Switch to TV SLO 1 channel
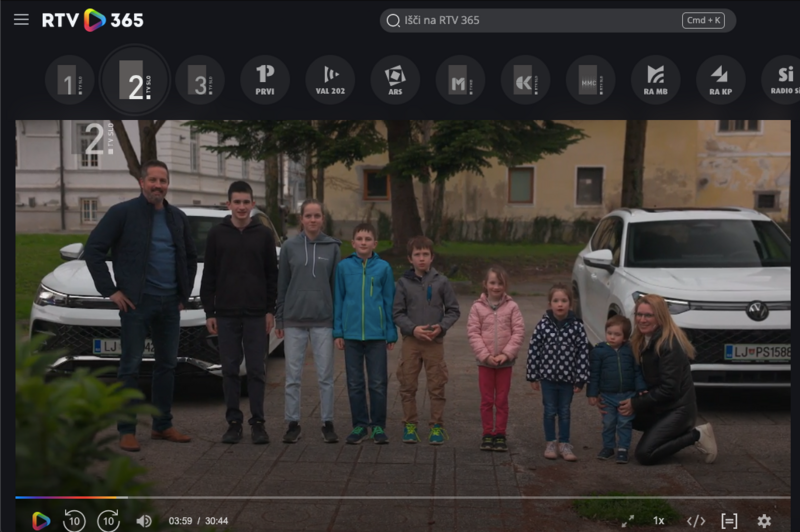800x532 pixels. (70, 80)
